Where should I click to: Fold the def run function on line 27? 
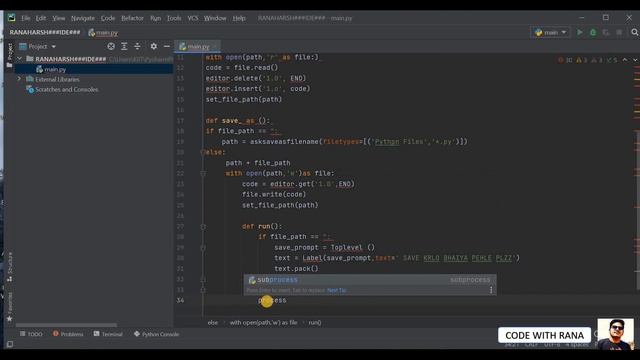click(x=203, y=226)
